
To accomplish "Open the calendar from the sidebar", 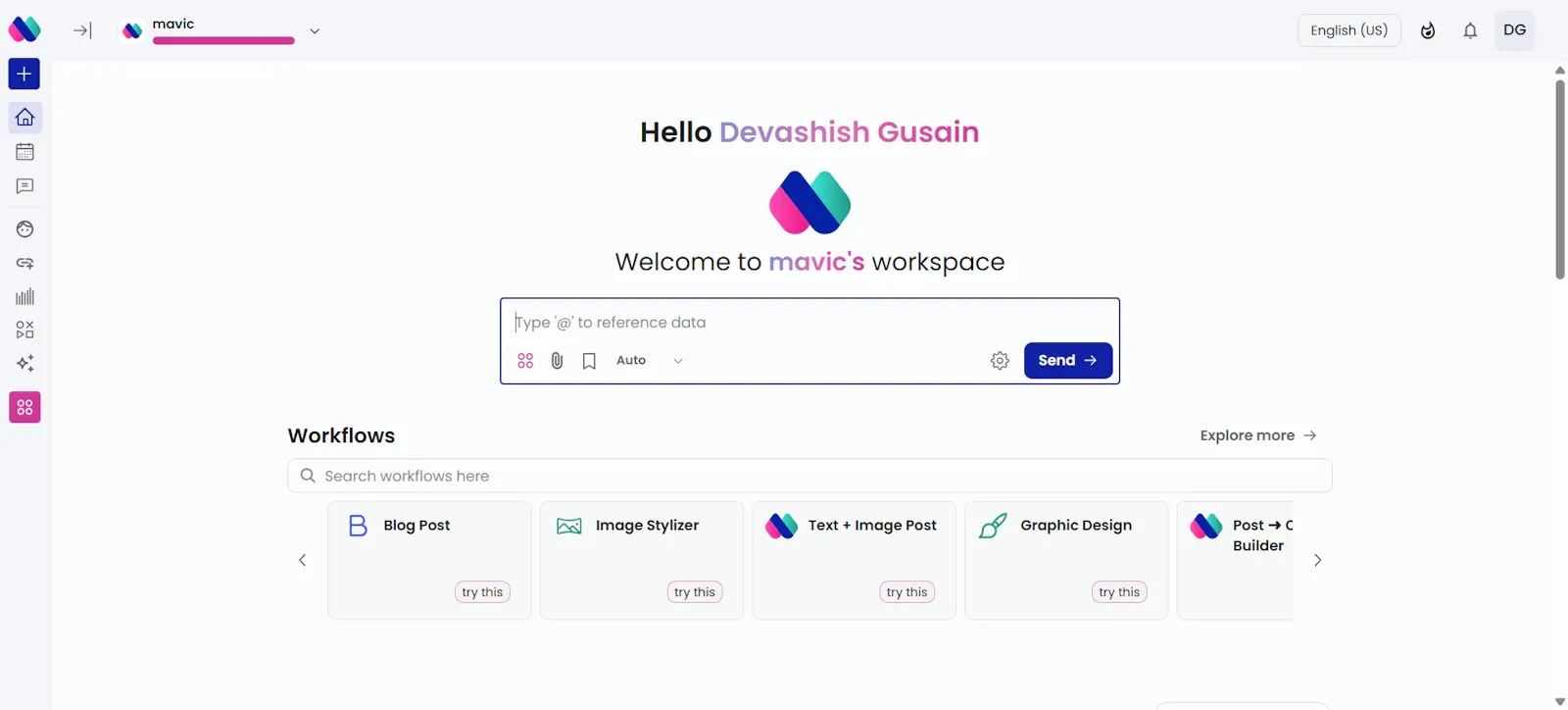I will click(x=24, y=152).
